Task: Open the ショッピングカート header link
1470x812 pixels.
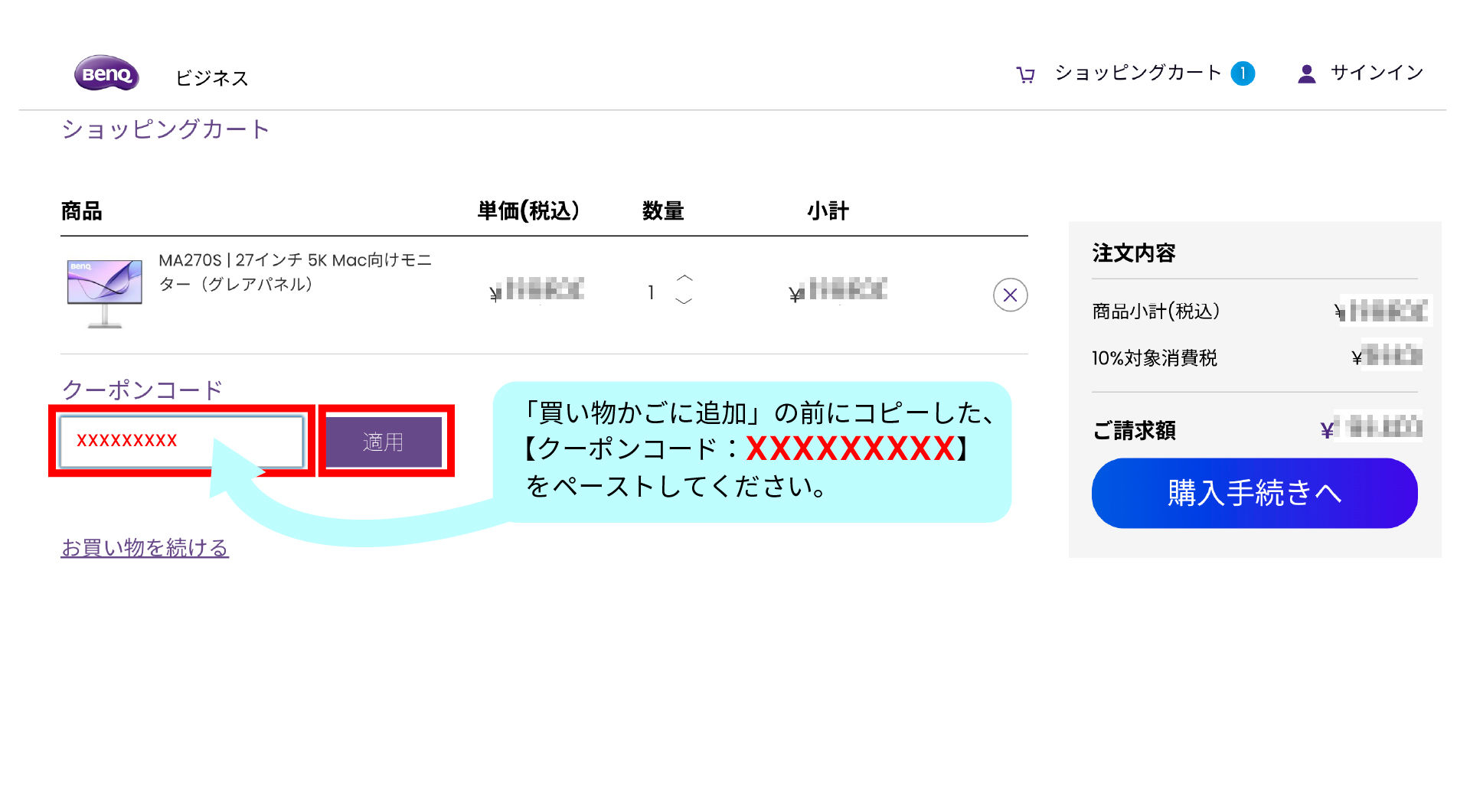Action: (1138, 73)
